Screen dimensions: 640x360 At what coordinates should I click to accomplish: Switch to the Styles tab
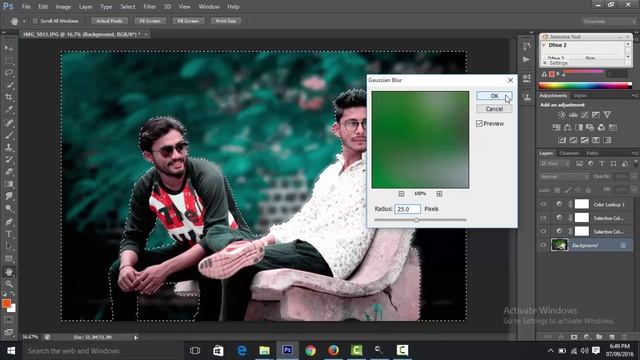580,96
